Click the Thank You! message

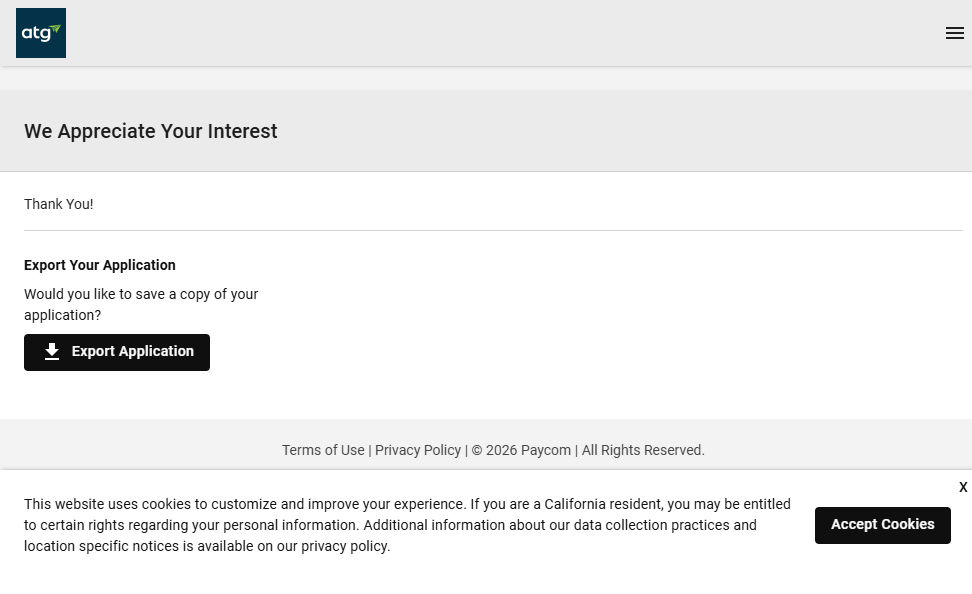tap(59, 204)
